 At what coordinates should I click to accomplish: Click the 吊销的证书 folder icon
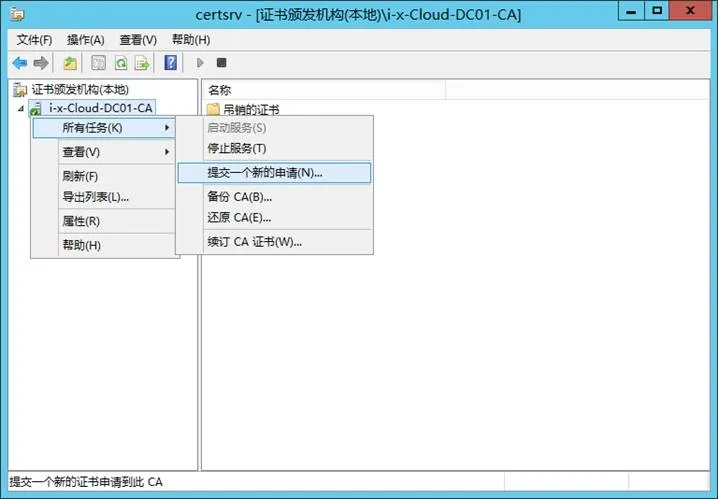point(213,109)
